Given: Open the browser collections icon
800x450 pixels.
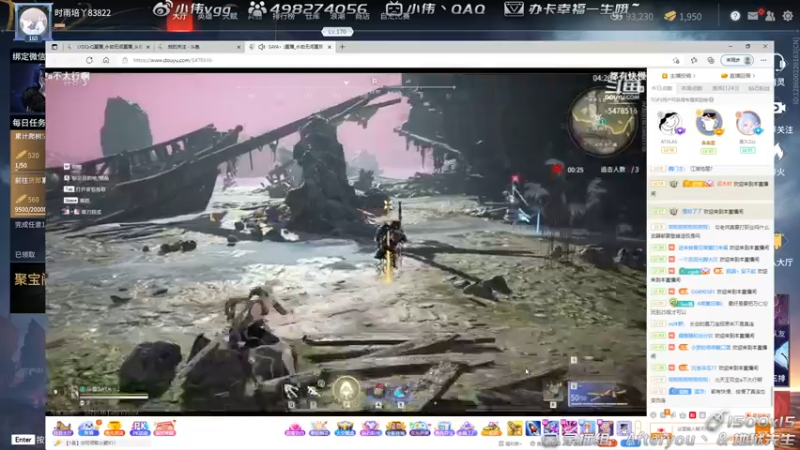Looking at the screenshot, I should [711, 60].
